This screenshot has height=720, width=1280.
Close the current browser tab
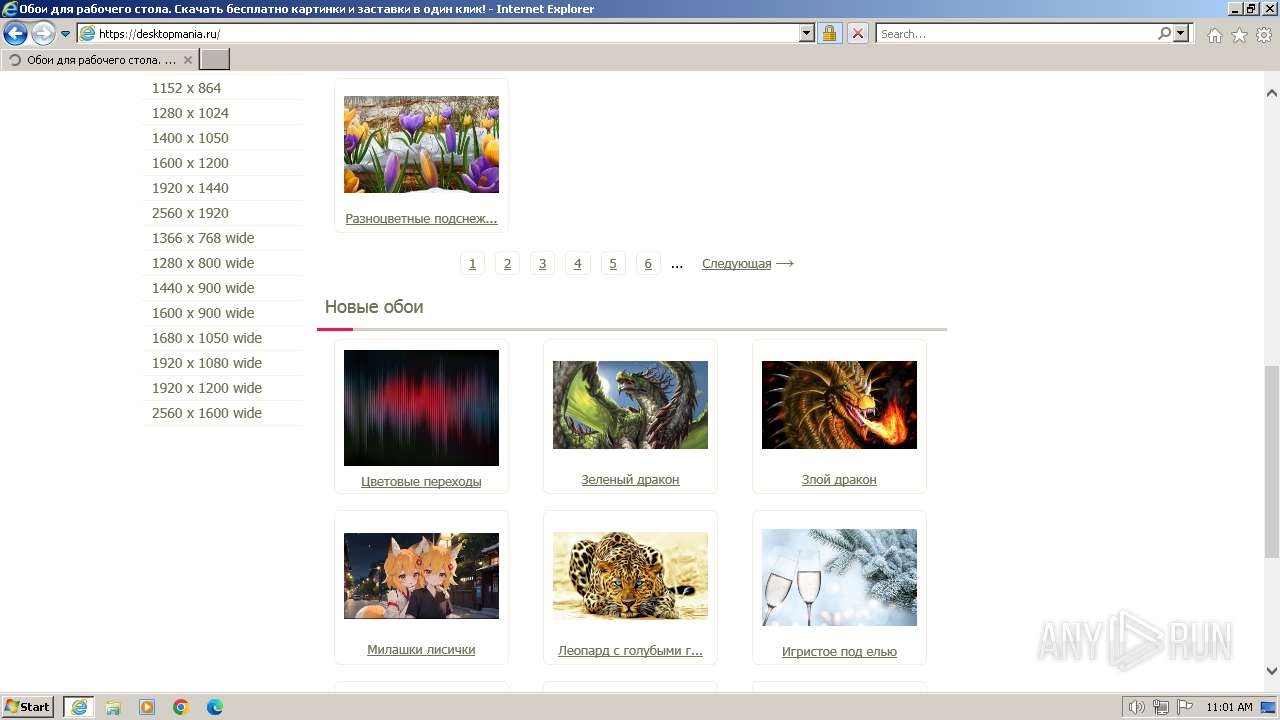click(x=187, y=60)
